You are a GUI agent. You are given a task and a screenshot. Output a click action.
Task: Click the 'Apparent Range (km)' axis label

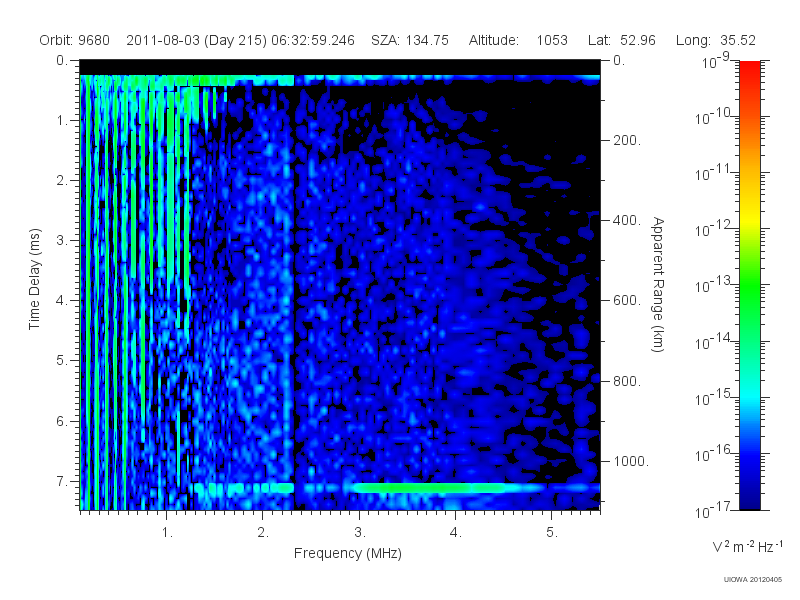[658, 285]
